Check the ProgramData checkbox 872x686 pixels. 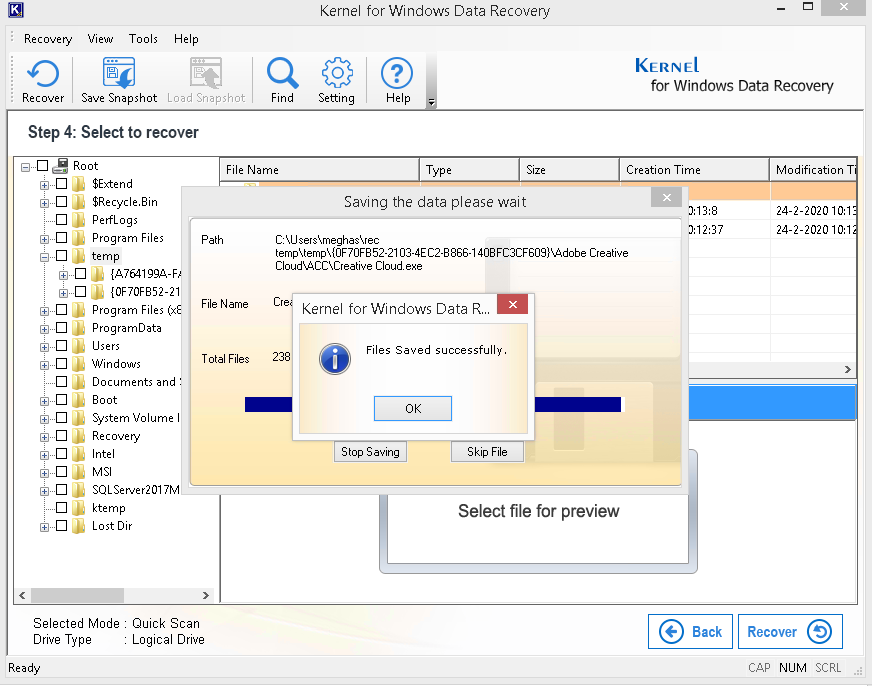[x=62, y=327]
